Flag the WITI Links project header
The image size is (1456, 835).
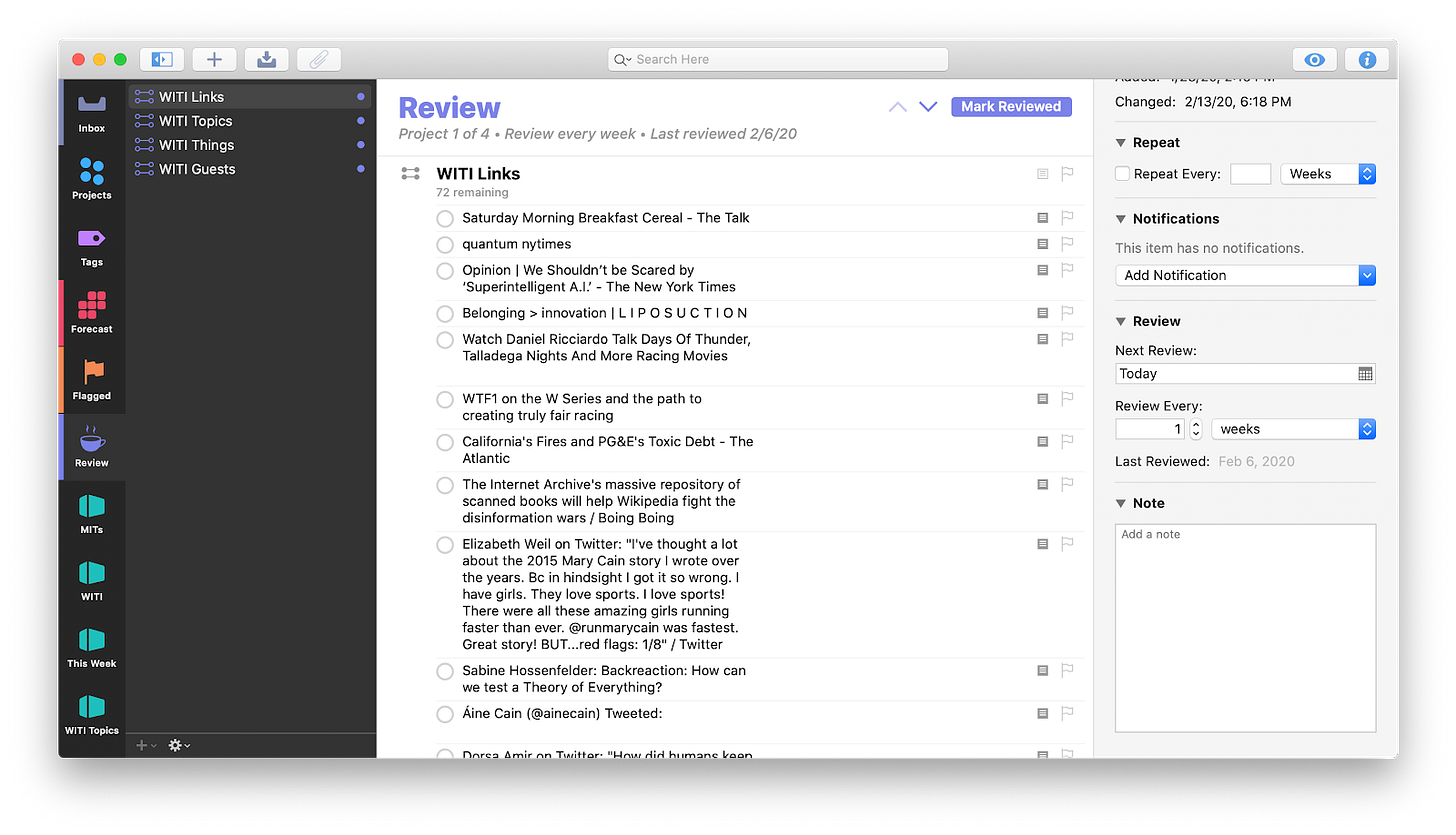click(1067, 173)
